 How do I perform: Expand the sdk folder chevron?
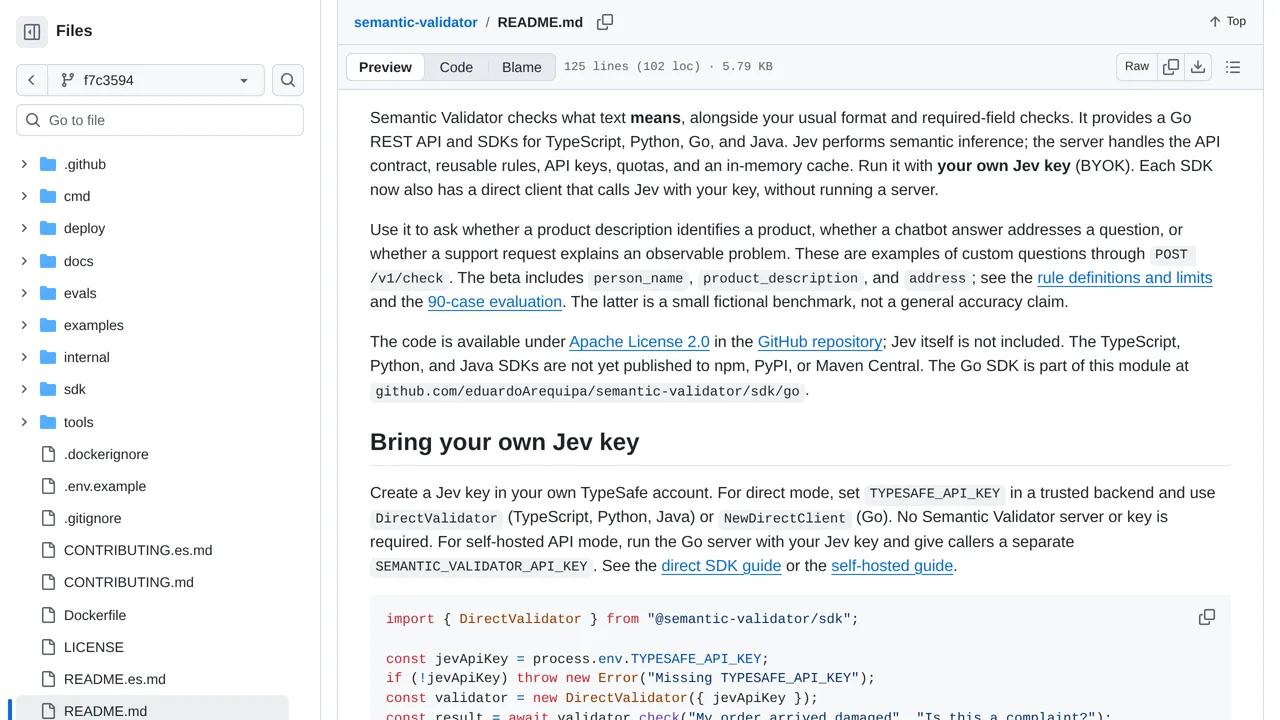(24, 389)
